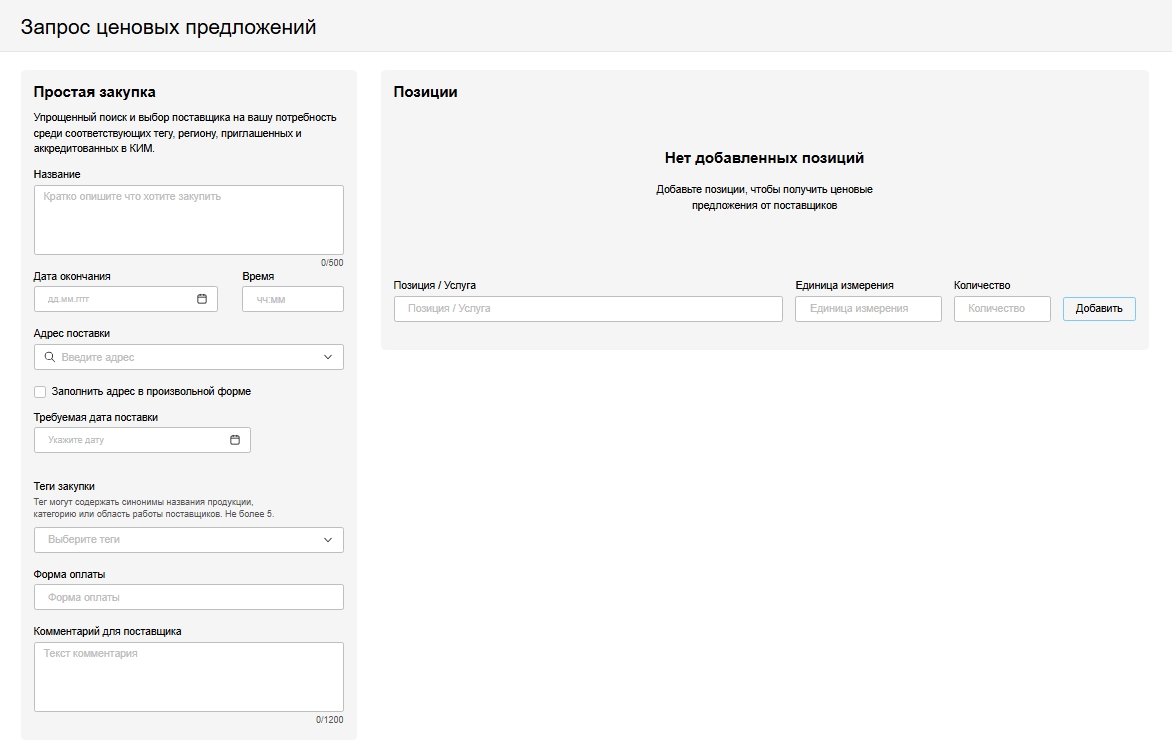Click the Текст комментария text area

(x=189, y=677)
